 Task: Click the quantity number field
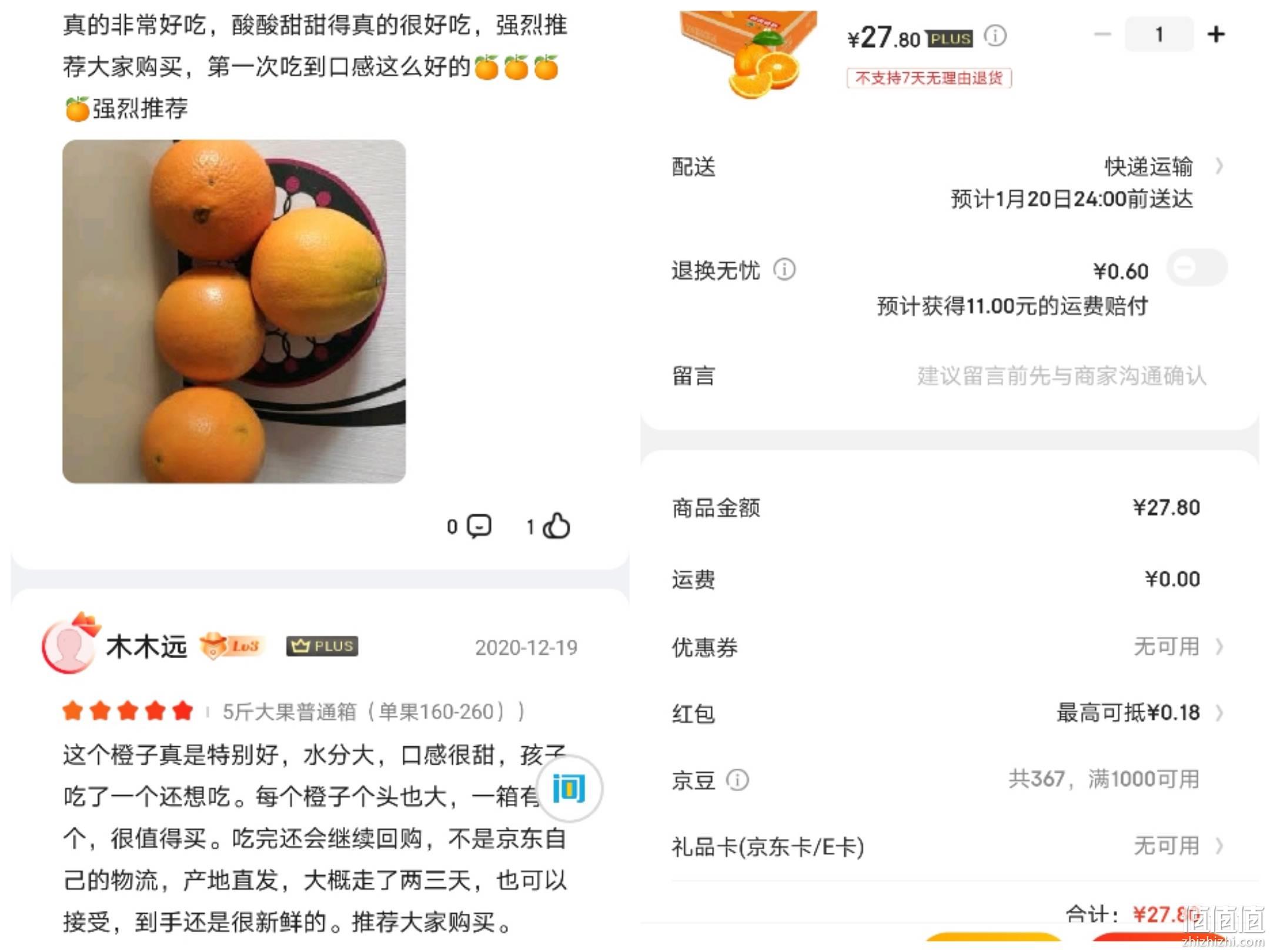click(1159, 35)
